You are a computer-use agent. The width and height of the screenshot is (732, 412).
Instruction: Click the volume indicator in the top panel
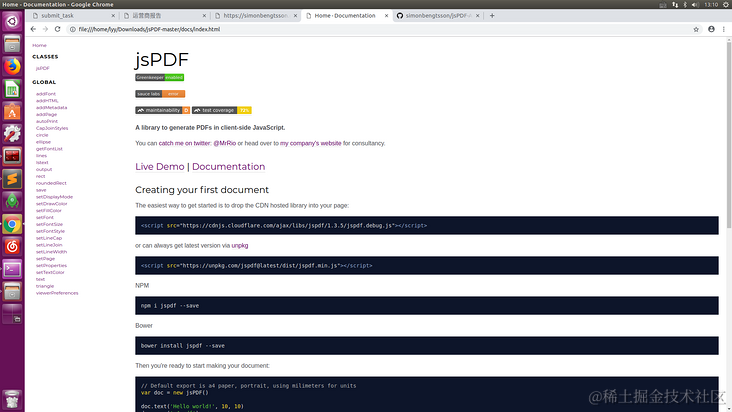(x=695, y=4)
